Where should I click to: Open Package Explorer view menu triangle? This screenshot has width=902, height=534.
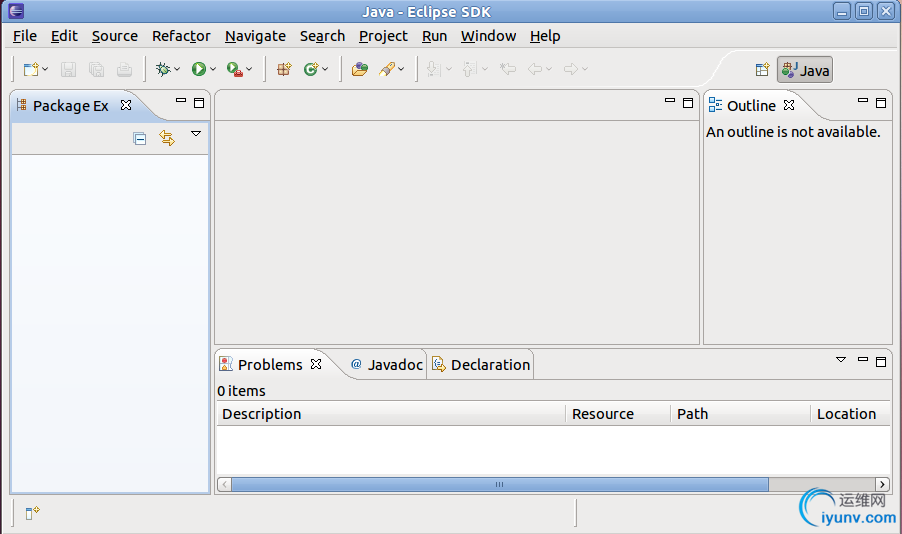196,134
